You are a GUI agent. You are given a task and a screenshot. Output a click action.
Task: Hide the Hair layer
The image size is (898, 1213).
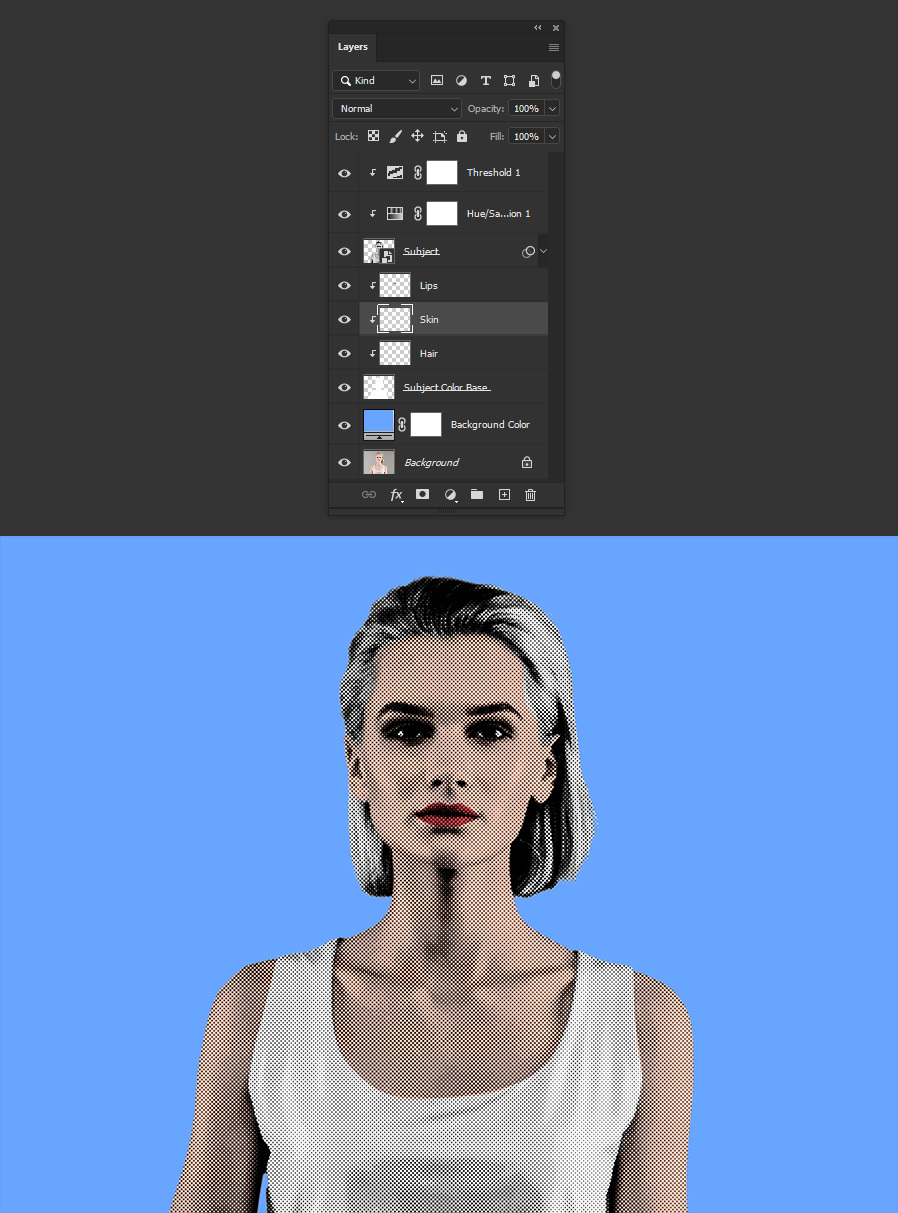pos(344,353)
